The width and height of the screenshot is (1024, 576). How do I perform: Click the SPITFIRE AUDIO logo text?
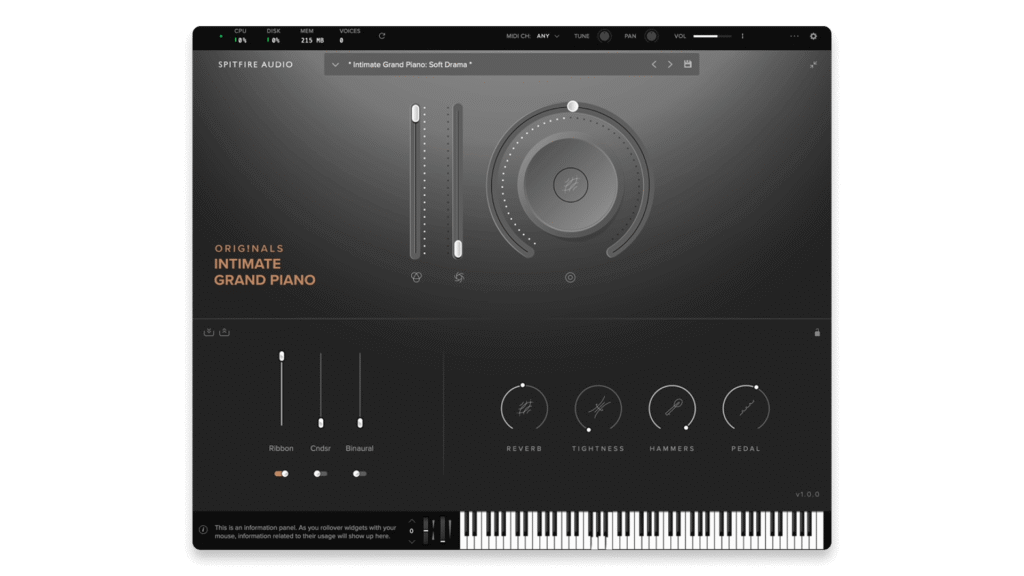(255, 65)
